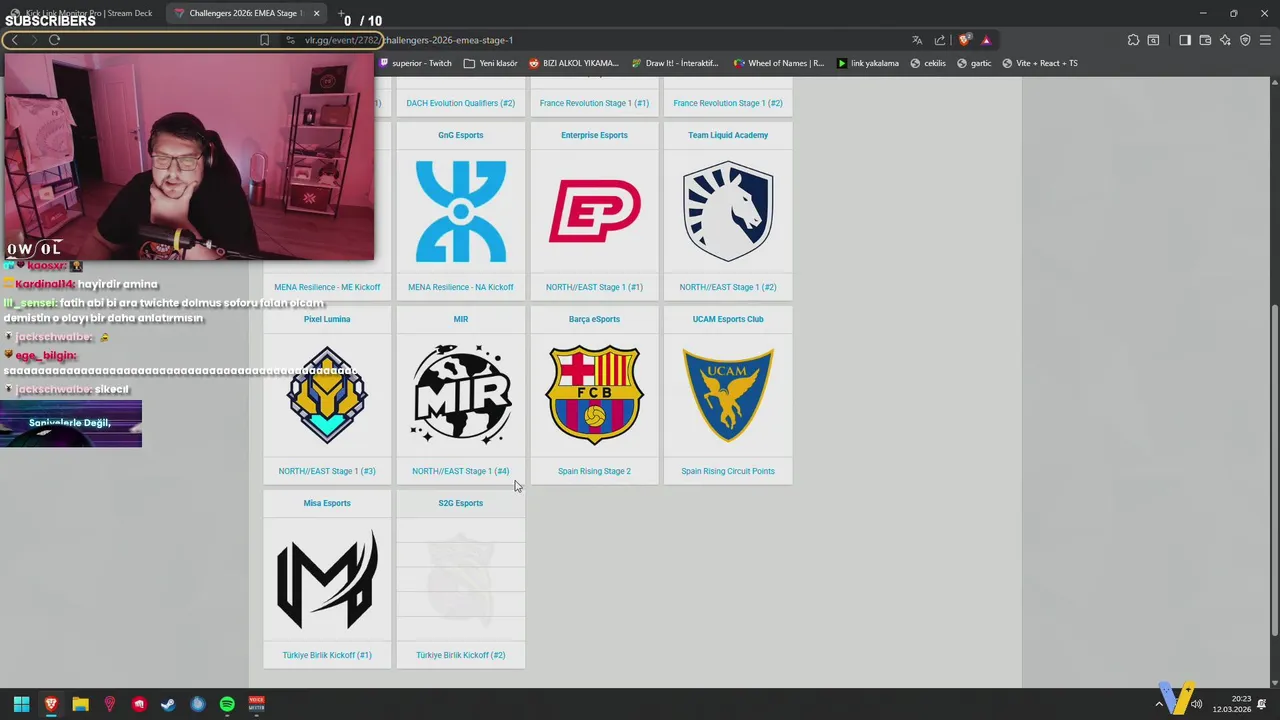Click the Enterprise Esports EP logo
The image size is (1280, 720).
594,211
